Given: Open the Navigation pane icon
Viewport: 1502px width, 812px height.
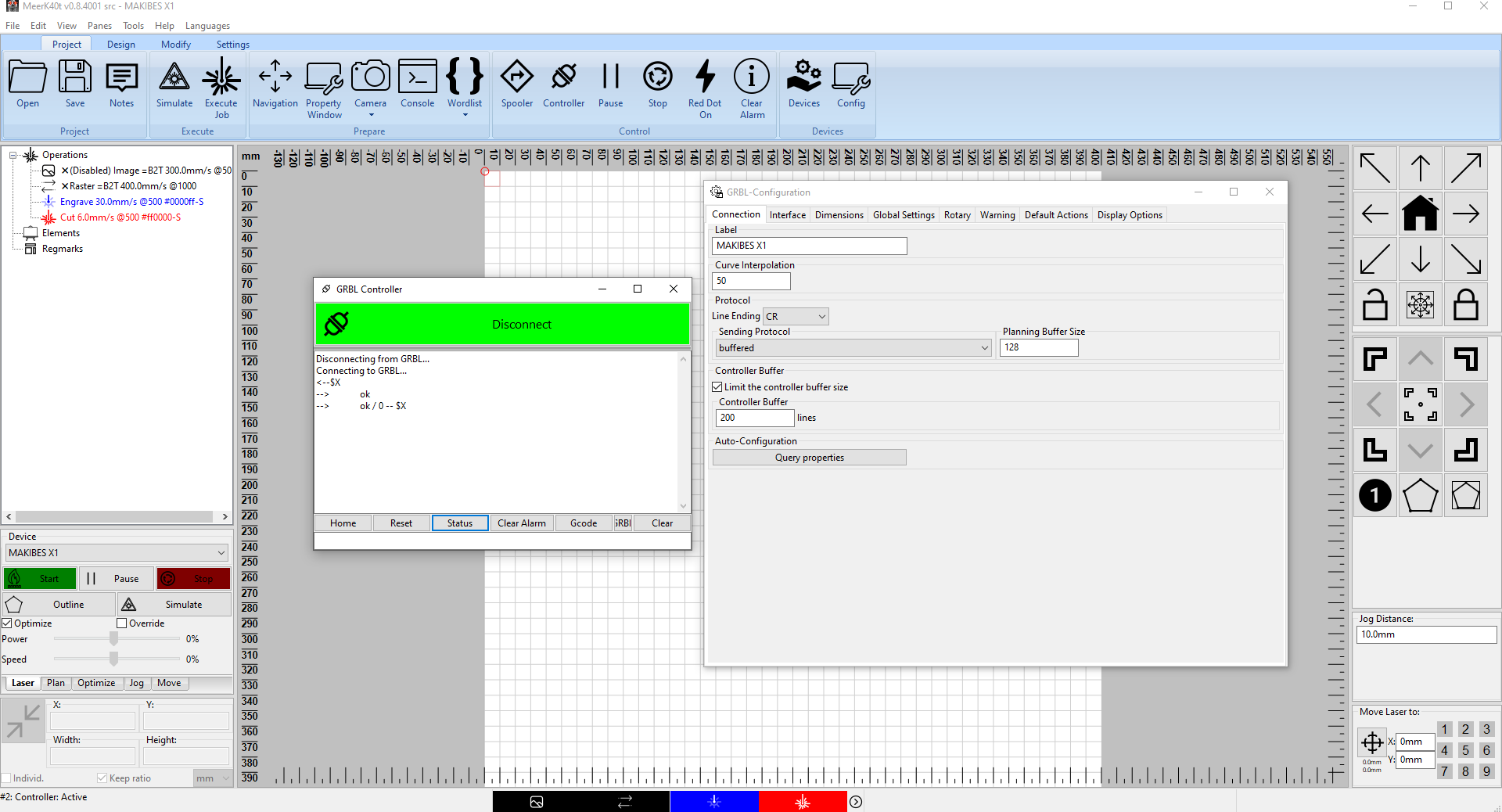Looking at the screenshot, I should [275, 84].
